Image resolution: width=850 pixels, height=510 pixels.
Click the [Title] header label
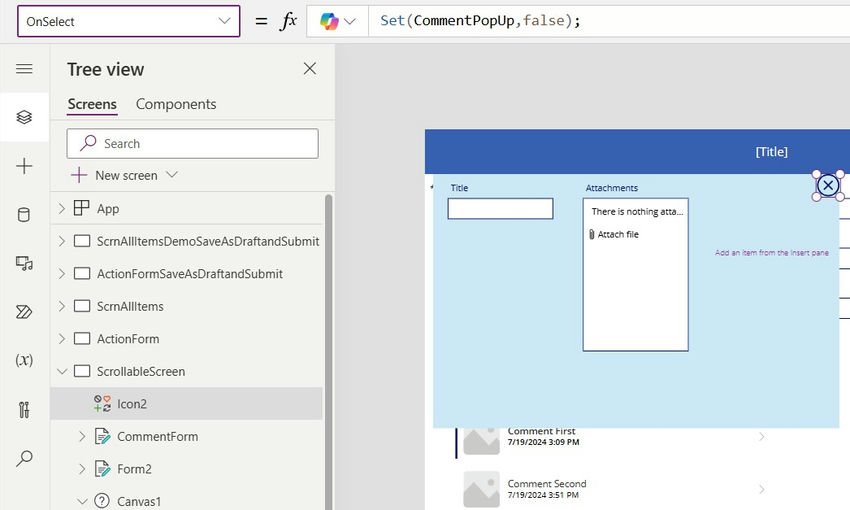point(771,152)
